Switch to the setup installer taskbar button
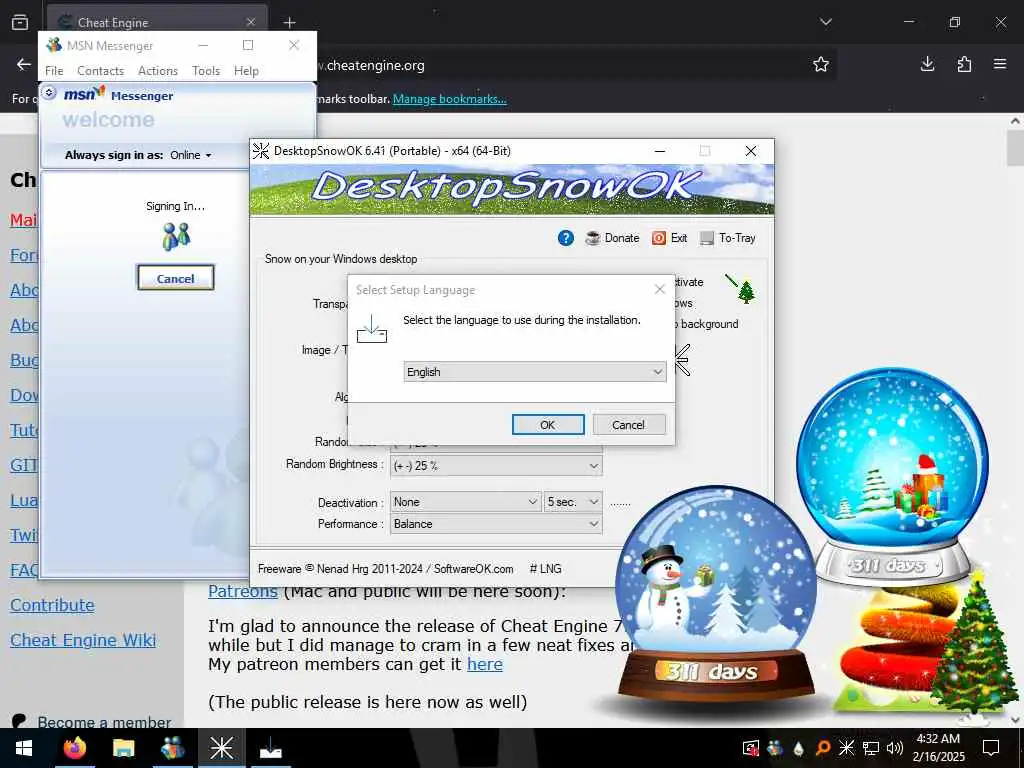The height and width of the screenshot is (768, 1024). coord(270,748)
